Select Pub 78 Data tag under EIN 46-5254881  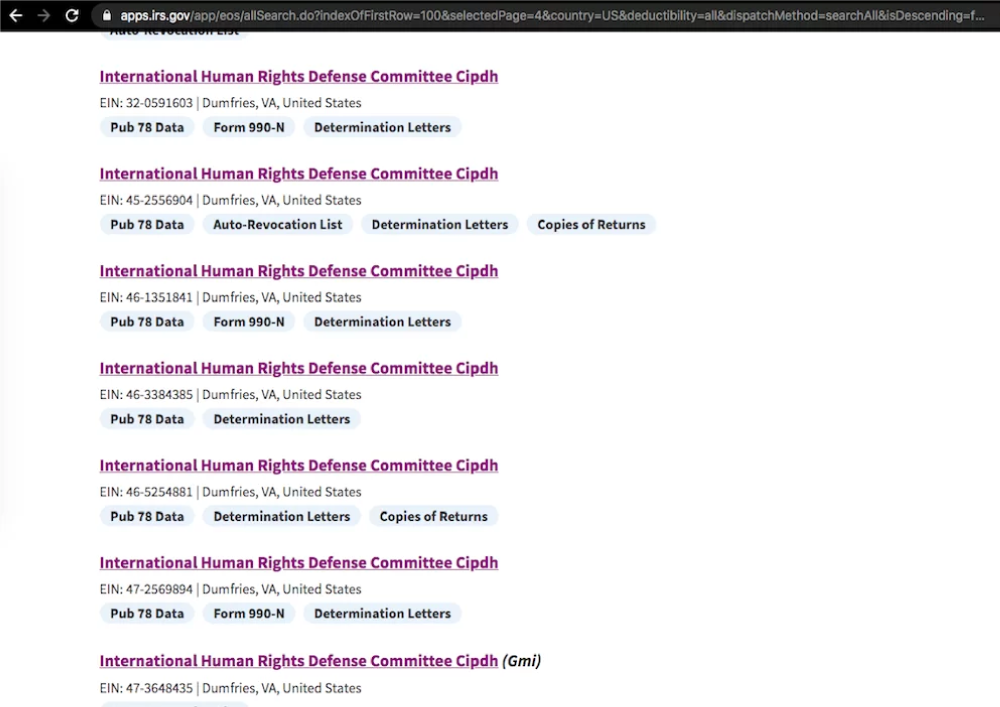tap(147, 516)
